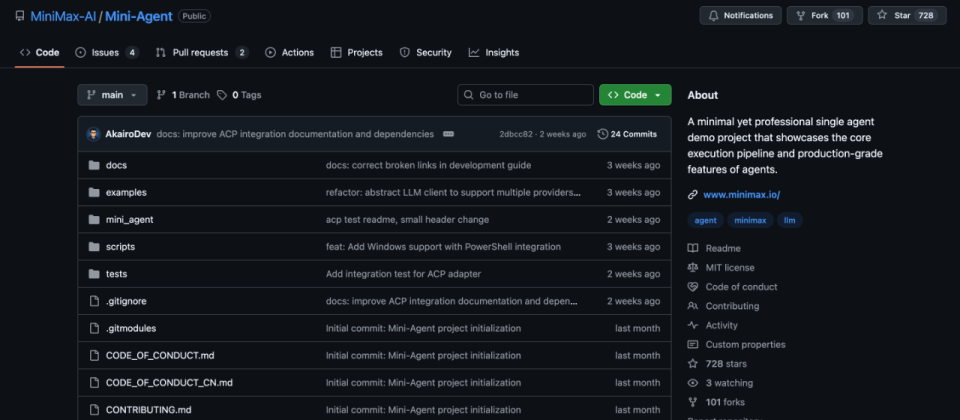Image resolution: width=960 pixels, height=420 pixels.
Task: Expand the main branch dropdown
Action: click(x=112, y=95)
